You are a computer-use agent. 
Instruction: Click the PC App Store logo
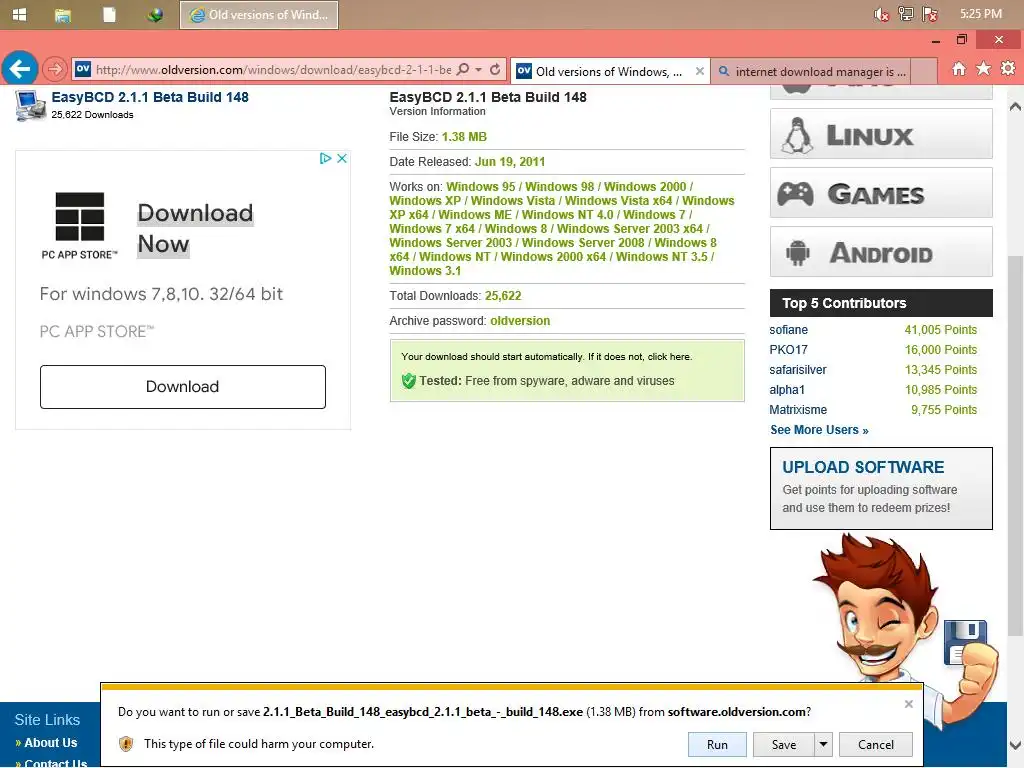[x=80, y=225]
